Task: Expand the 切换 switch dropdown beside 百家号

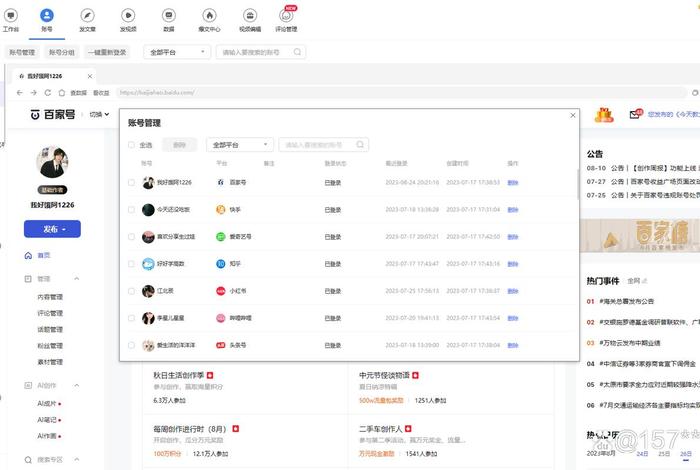Action: 99,114
